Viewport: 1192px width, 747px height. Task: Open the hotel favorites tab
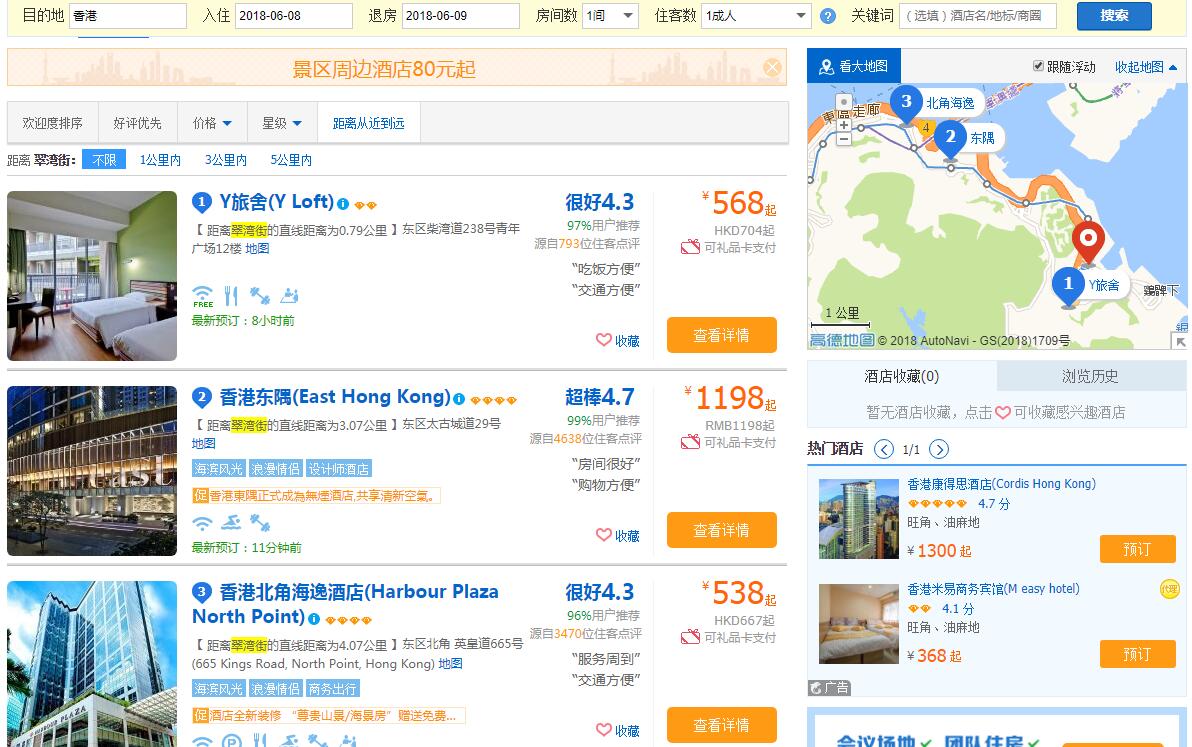(902, 375)
